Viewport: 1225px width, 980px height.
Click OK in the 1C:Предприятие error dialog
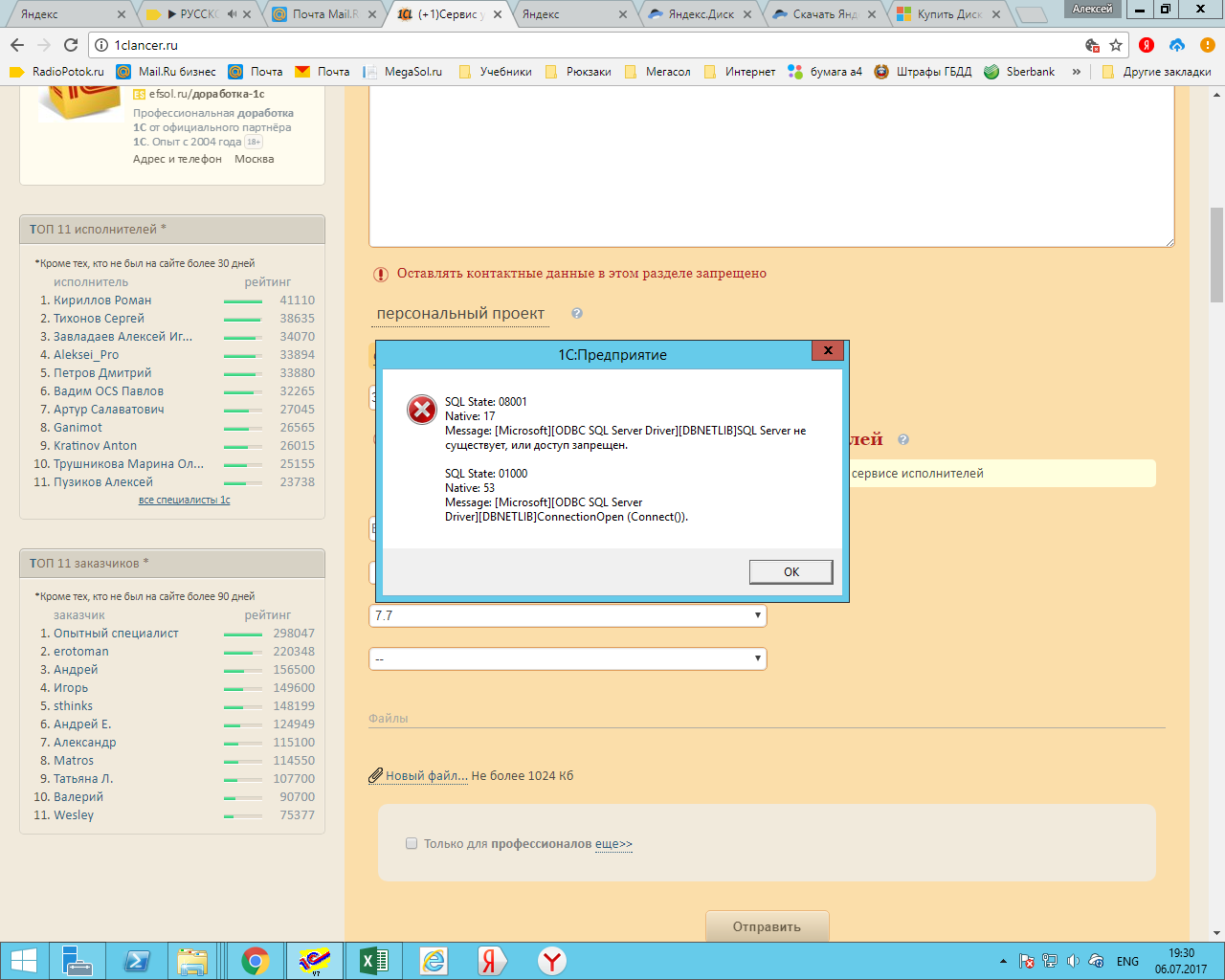[791, 571]
